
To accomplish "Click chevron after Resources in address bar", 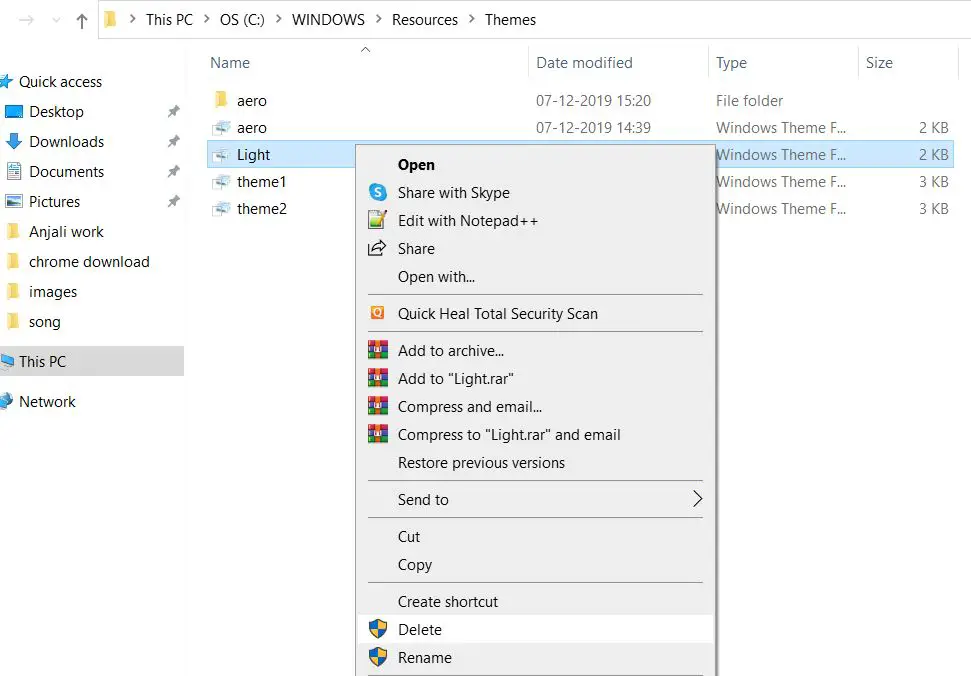I will pyautogui.click(x=472, y=20).
